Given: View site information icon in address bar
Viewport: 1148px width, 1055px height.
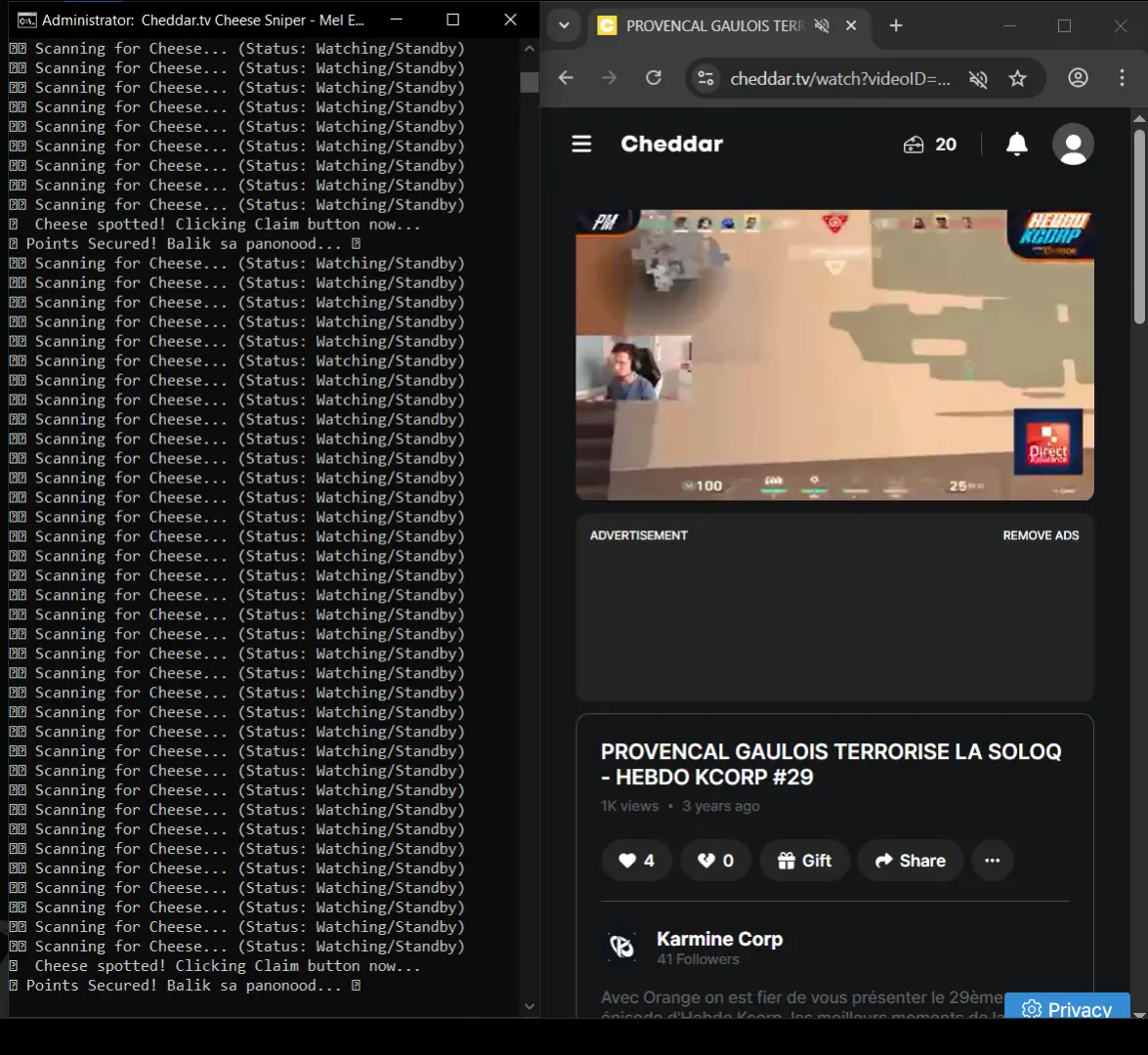Looking at the screenshot, I should [705, 77].
